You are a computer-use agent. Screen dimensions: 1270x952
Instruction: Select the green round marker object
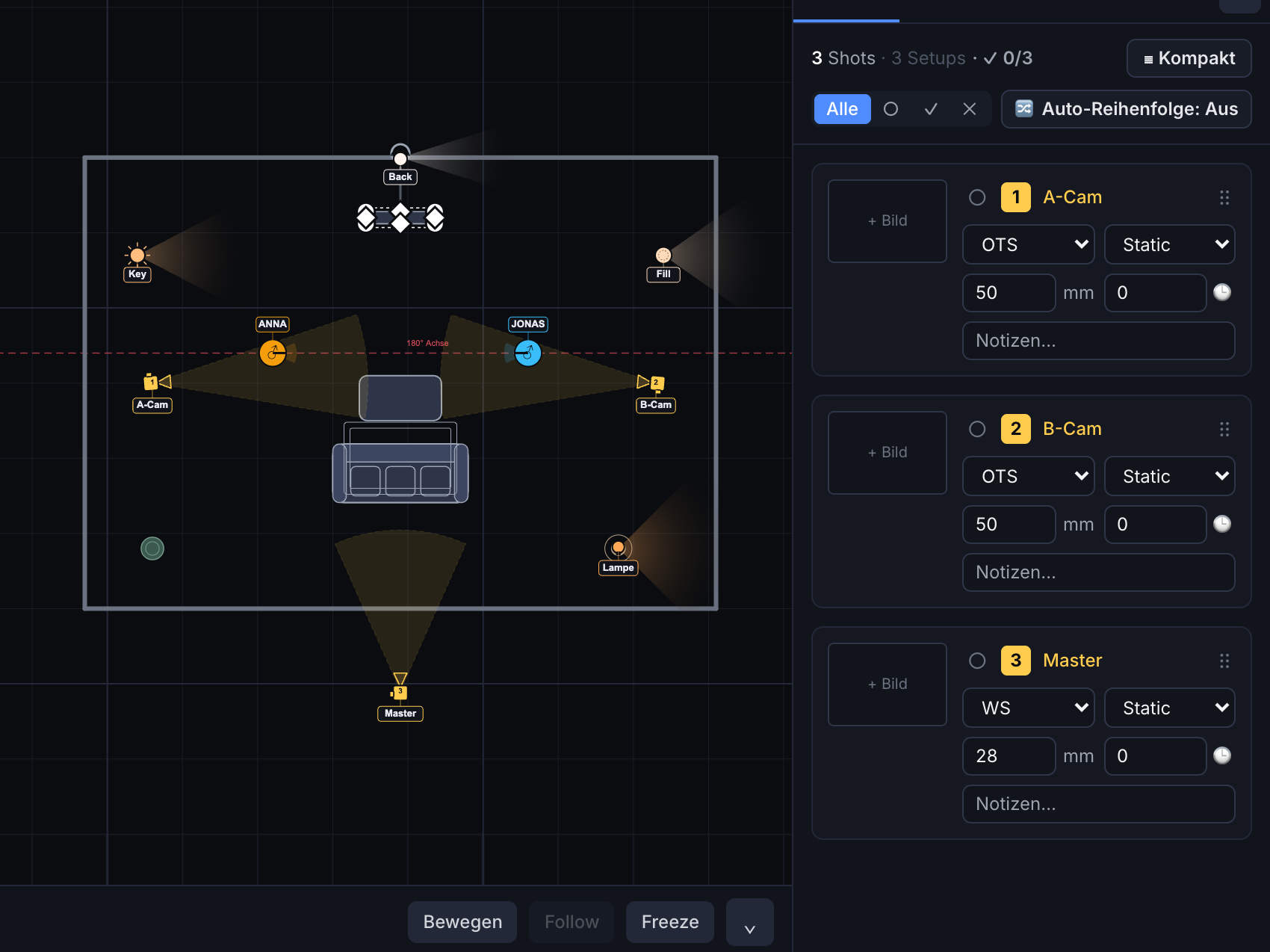coord(152,548)
